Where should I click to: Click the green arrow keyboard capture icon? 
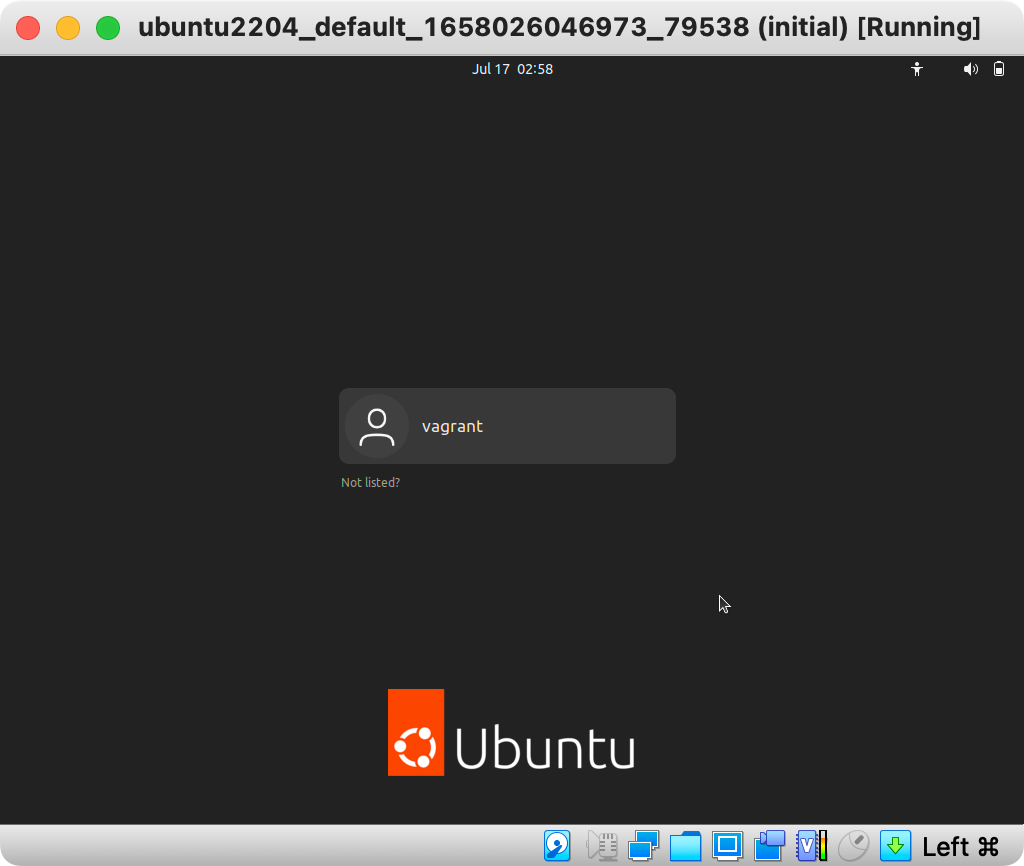895,846
